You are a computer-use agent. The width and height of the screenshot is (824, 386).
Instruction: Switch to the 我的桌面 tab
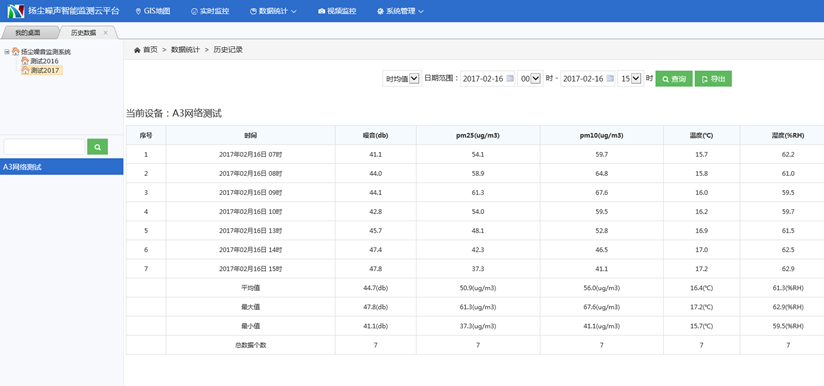coord(28,33)
